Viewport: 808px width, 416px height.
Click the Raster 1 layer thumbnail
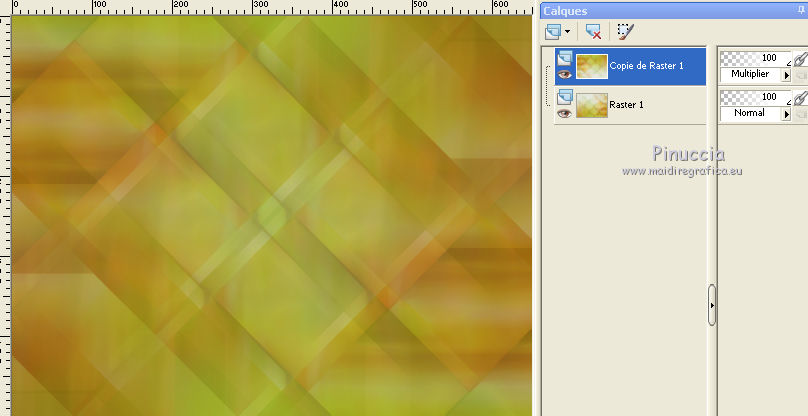pyautogui.click(x=592, y=105)
